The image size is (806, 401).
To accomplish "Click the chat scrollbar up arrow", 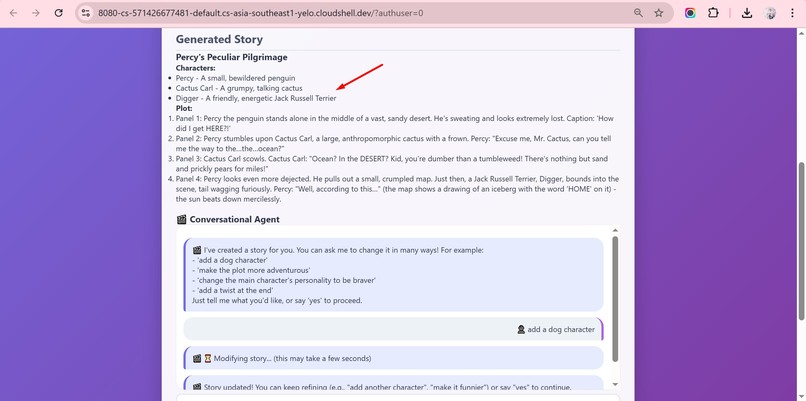I will [x=615, y=230].
